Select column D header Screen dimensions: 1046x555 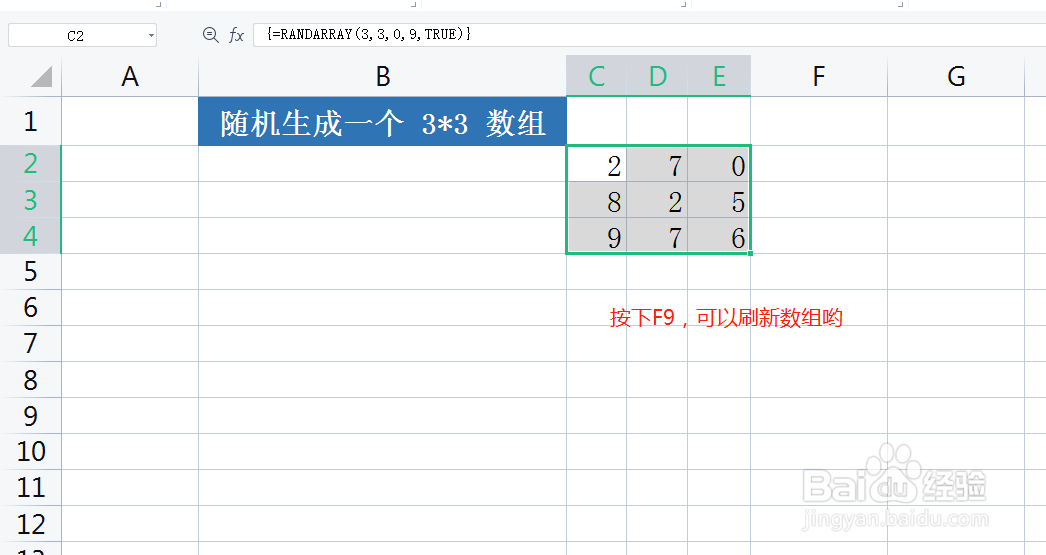[657, 76]
